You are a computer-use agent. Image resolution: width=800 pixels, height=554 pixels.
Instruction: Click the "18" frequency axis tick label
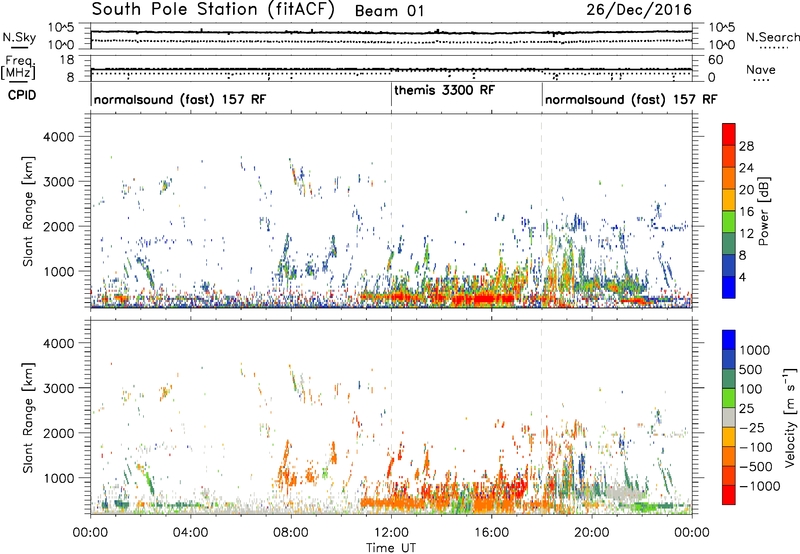click(x=67, y=60)
